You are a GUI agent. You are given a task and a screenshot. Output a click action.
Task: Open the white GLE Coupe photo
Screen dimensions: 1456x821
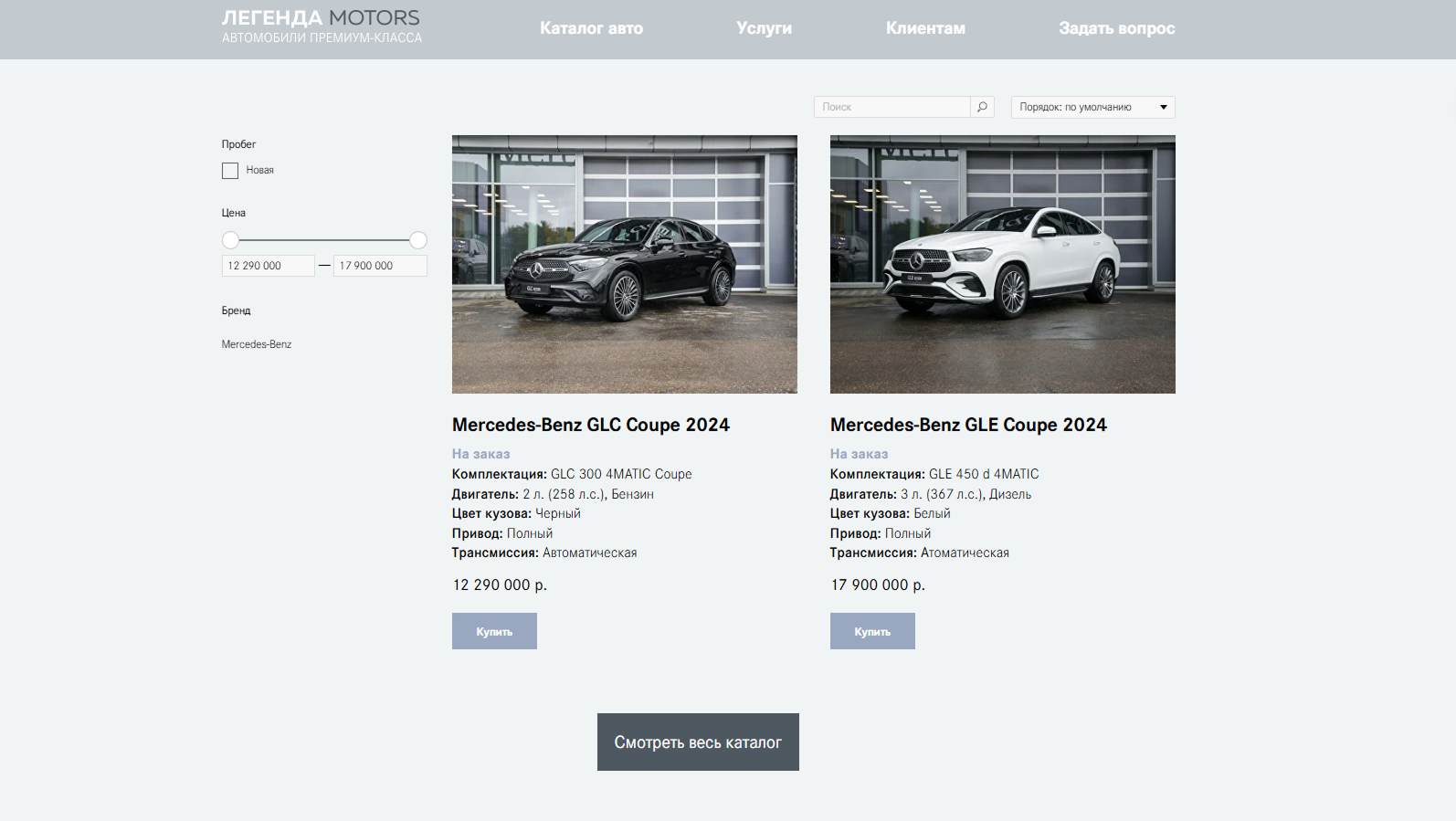coord(1003,264)
